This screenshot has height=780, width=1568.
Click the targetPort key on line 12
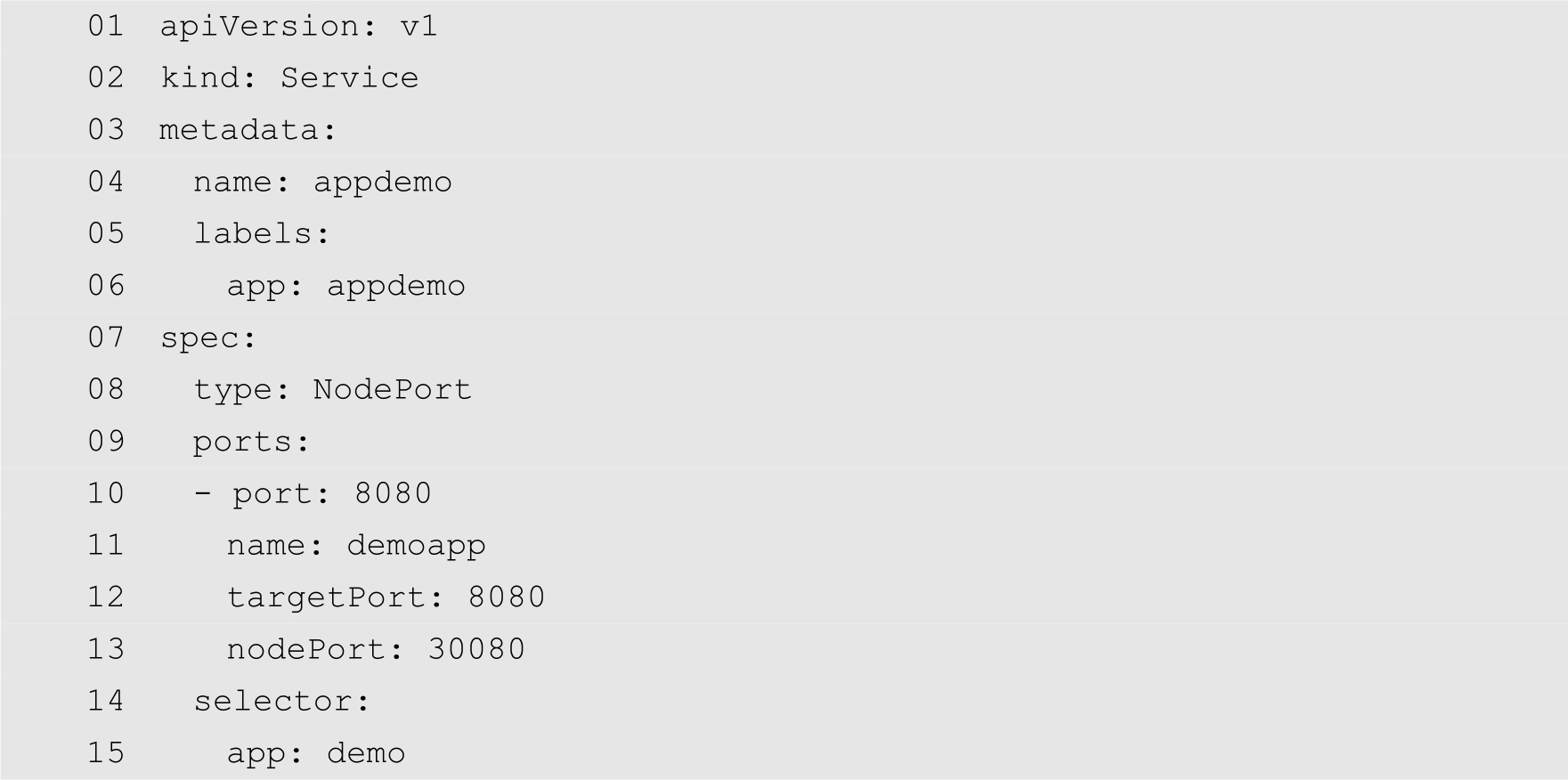pos(326,597)
